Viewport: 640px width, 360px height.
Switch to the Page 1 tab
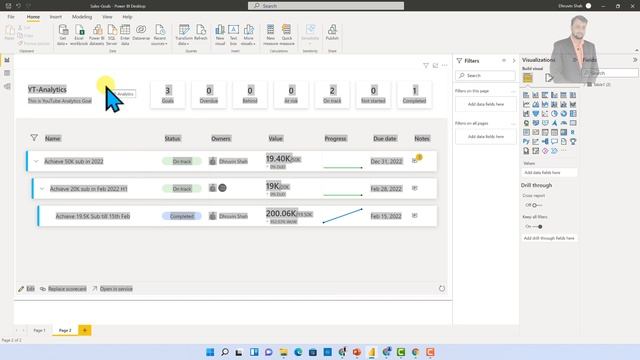(39, 330)
